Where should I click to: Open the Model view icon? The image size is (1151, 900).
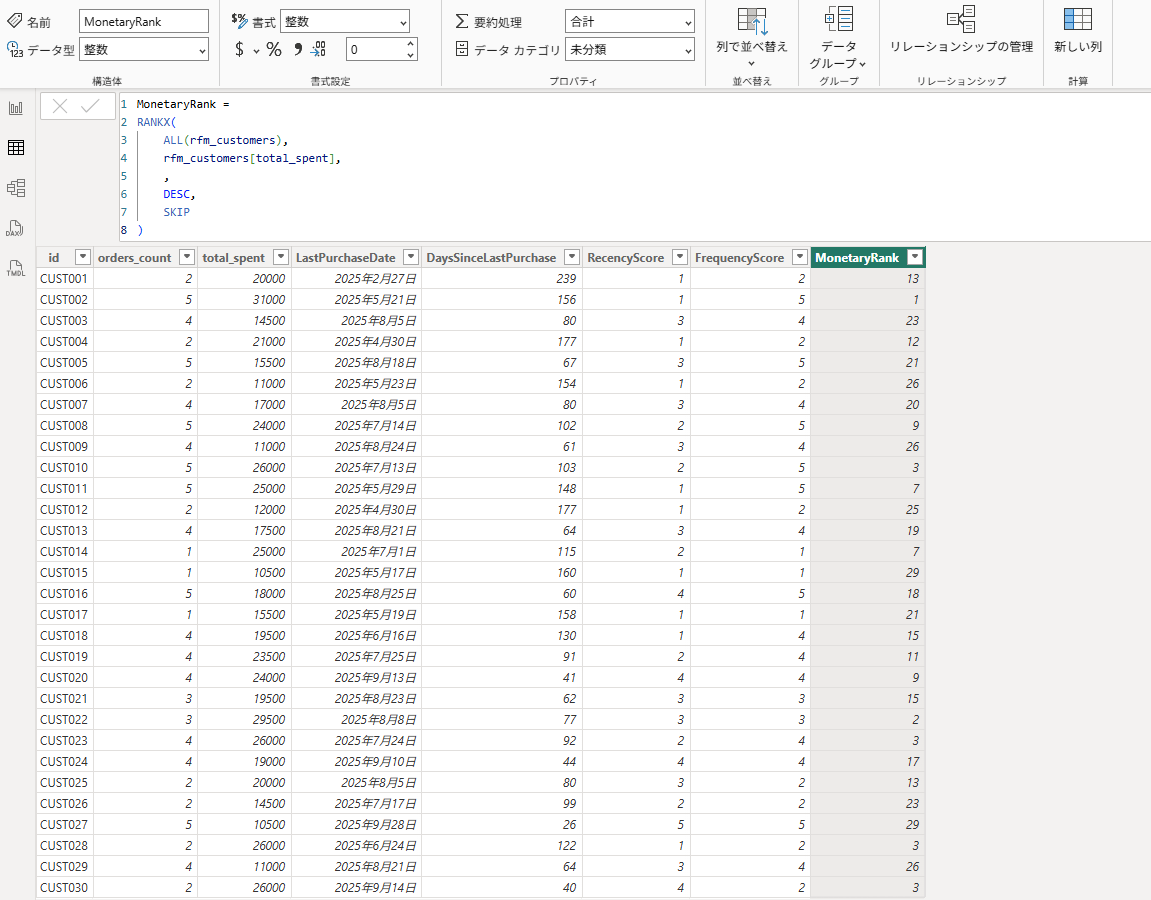(16, 188)
